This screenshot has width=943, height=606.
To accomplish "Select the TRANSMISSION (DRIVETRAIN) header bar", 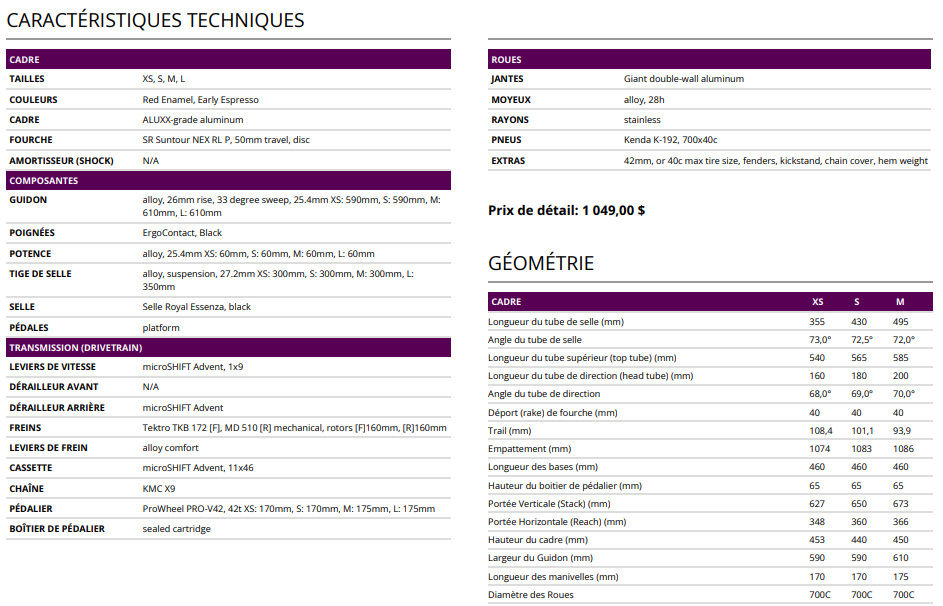I will pyautogui.click(x=228, y=347).
